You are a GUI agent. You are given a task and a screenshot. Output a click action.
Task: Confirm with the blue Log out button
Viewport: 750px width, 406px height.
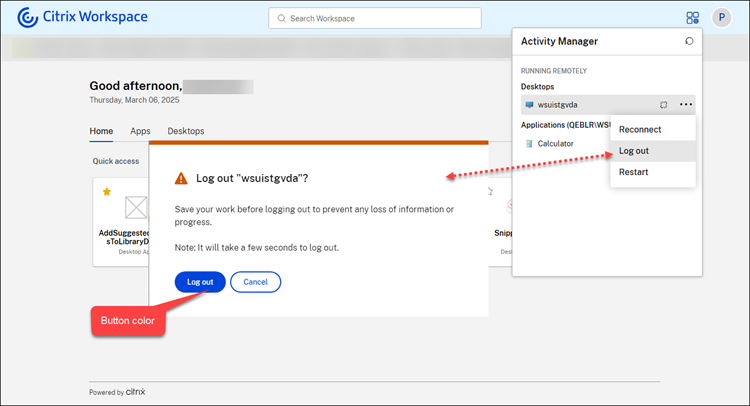point(200,282)
